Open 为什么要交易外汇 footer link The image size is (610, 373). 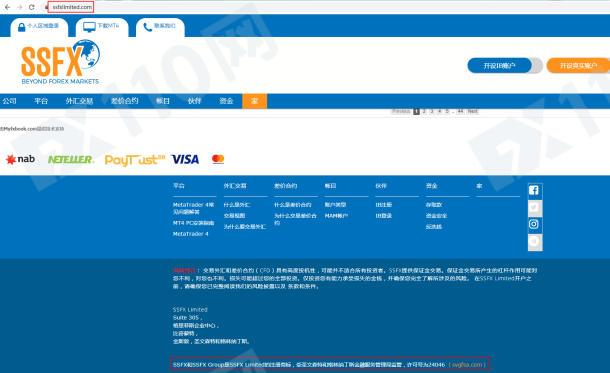coord(245,227)
